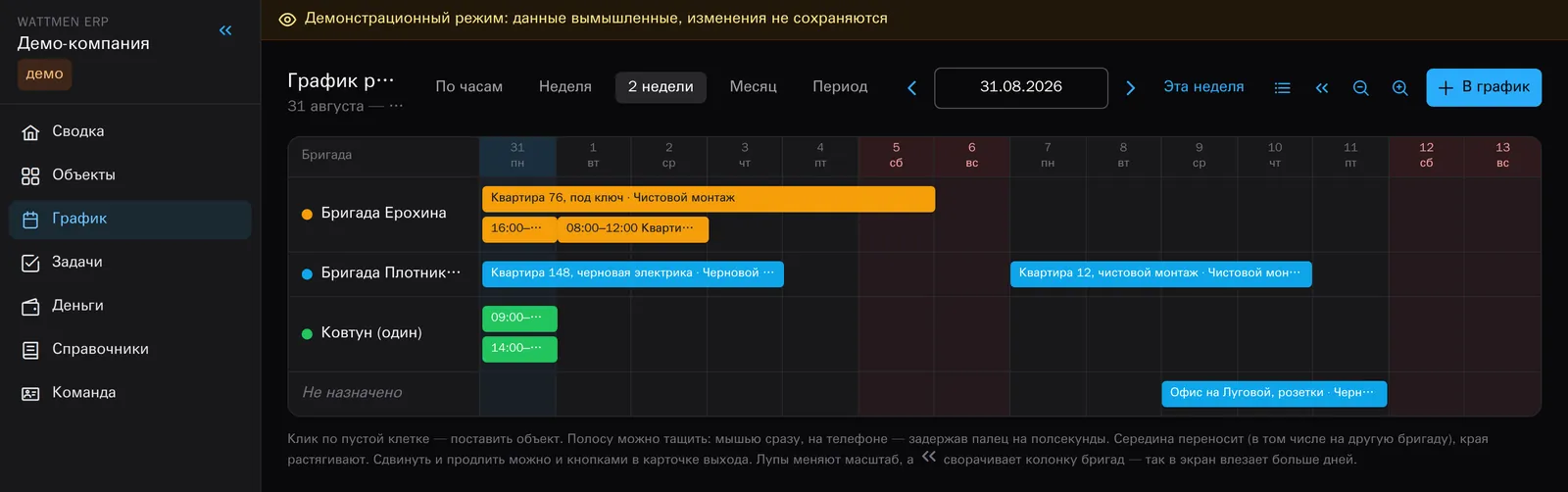Viewport: 1568px width, 492px height.
Task: Zoom out the schedule scale
Action: click(x=1360, y=88)
